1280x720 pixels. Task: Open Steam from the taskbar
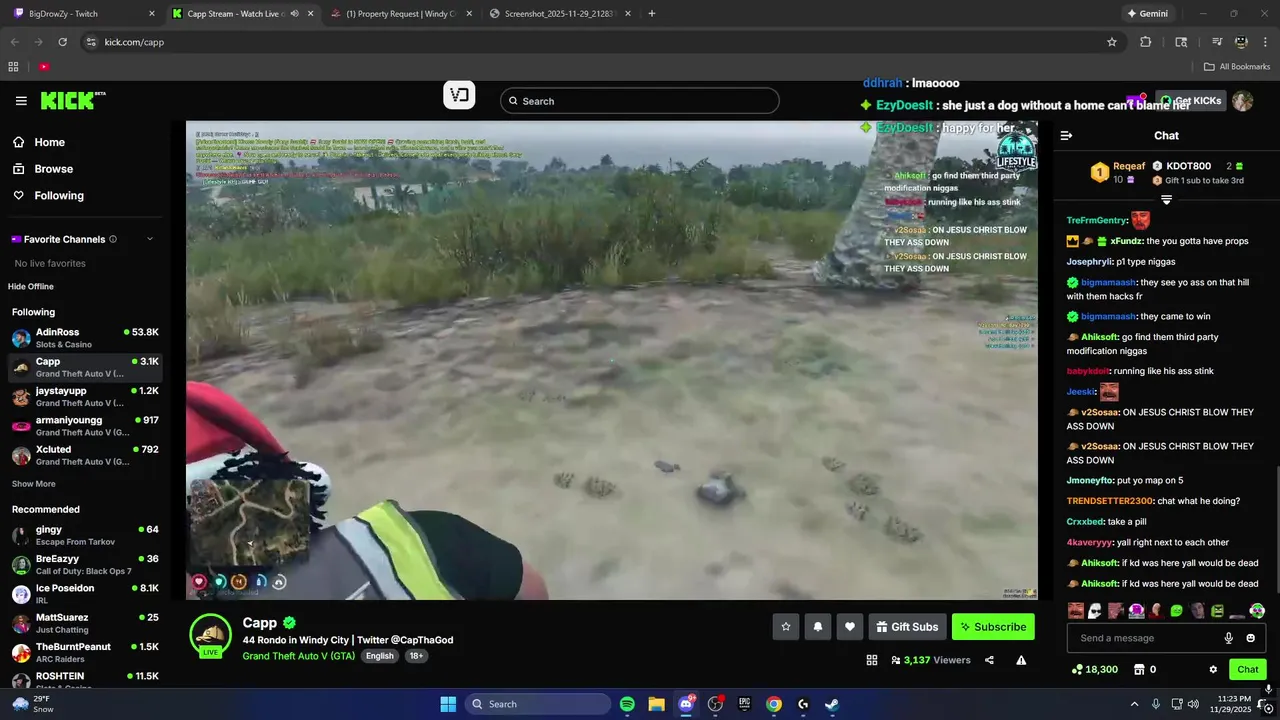[x=832, y=704]
